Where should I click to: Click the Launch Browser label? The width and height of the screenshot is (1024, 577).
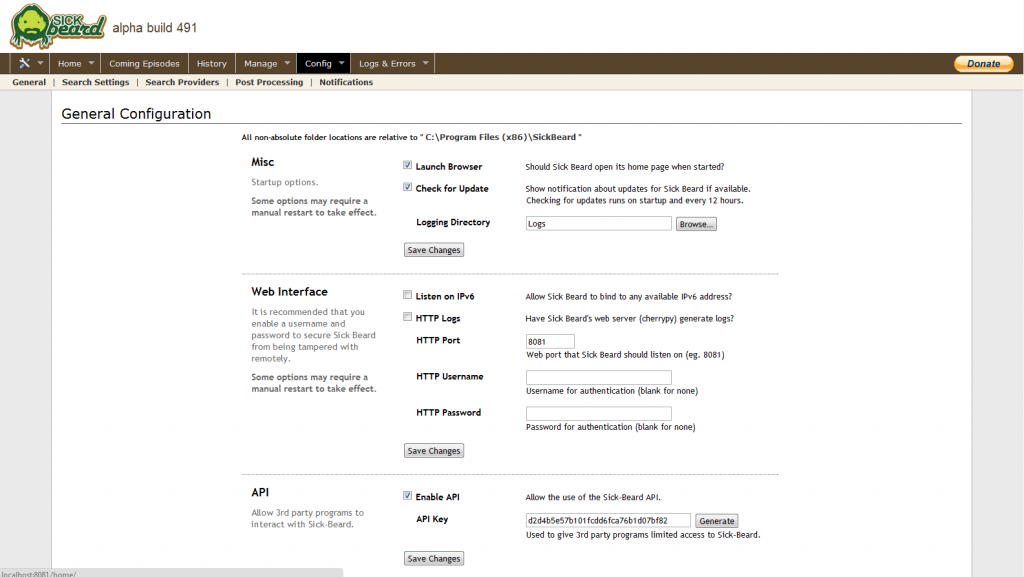pos(449,166)
